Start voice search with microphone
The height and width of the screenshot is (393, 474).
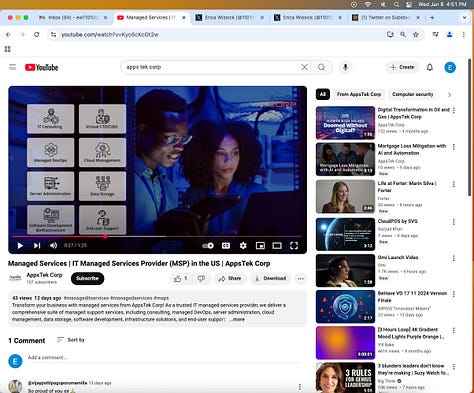pos(345,67)
